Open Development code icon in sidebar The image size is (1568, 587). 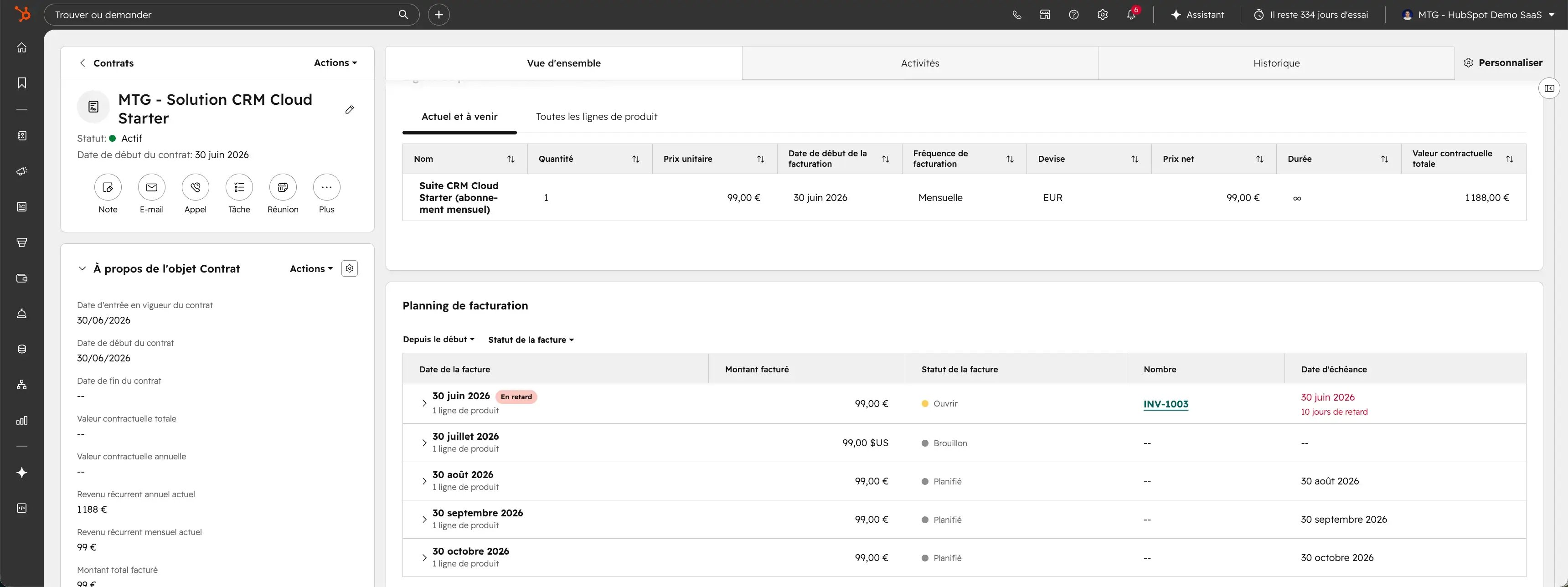click(x=22, y=508)
